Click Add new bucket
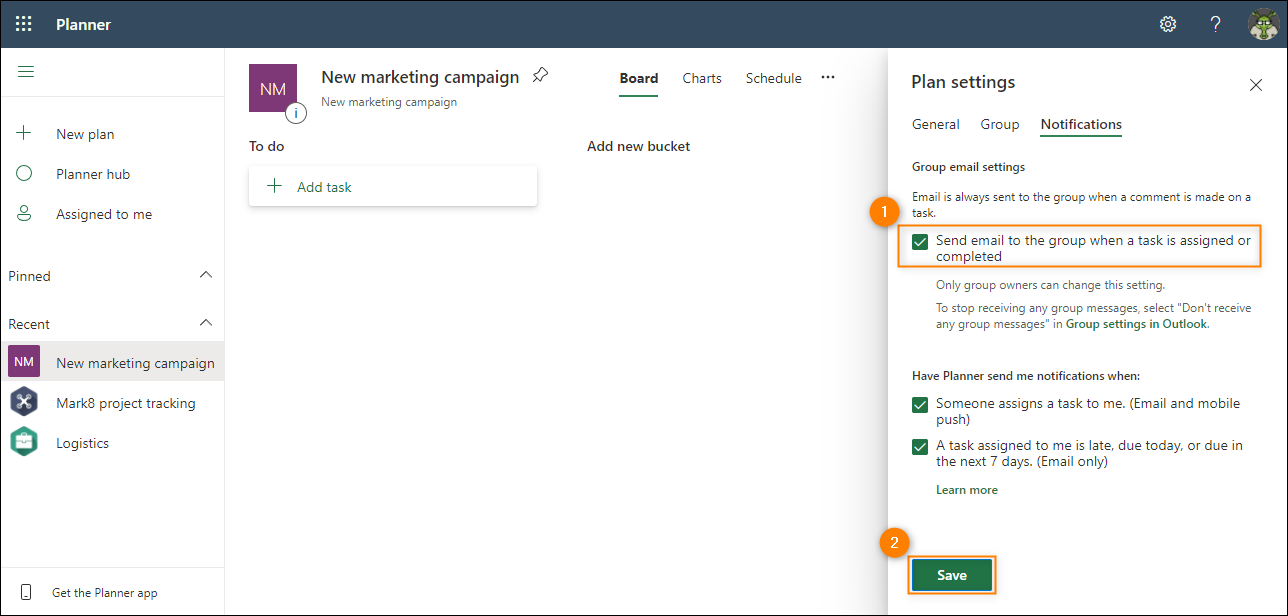 click(639, 146)
